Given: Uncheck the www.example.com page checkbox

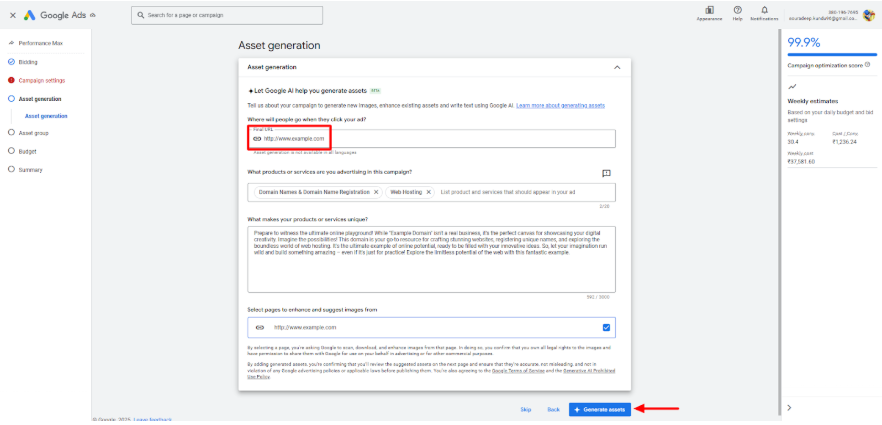Looking at the screenshot, I should pyautogui.click(x=606, y=327).
